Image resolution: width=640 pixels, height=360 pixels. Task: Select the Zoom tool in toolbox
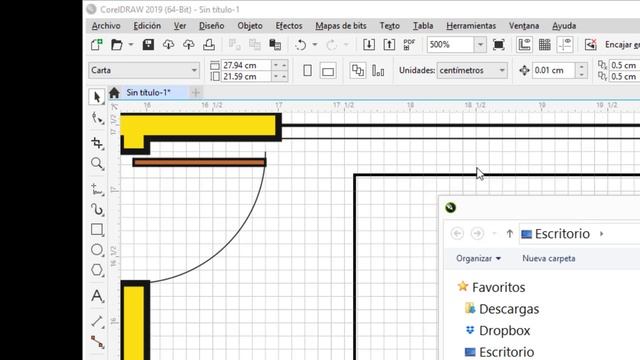click(x=97, y=163)
